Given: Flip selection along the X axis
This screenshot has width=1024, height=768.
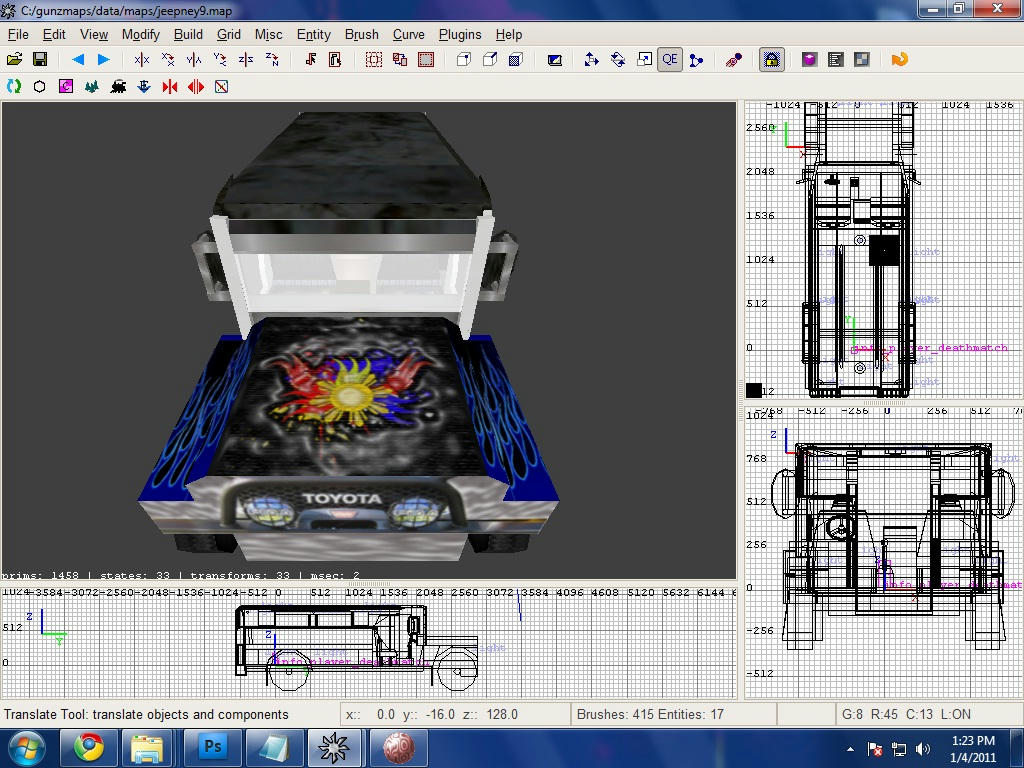Looking at the screenshot, I should (142, 60).
